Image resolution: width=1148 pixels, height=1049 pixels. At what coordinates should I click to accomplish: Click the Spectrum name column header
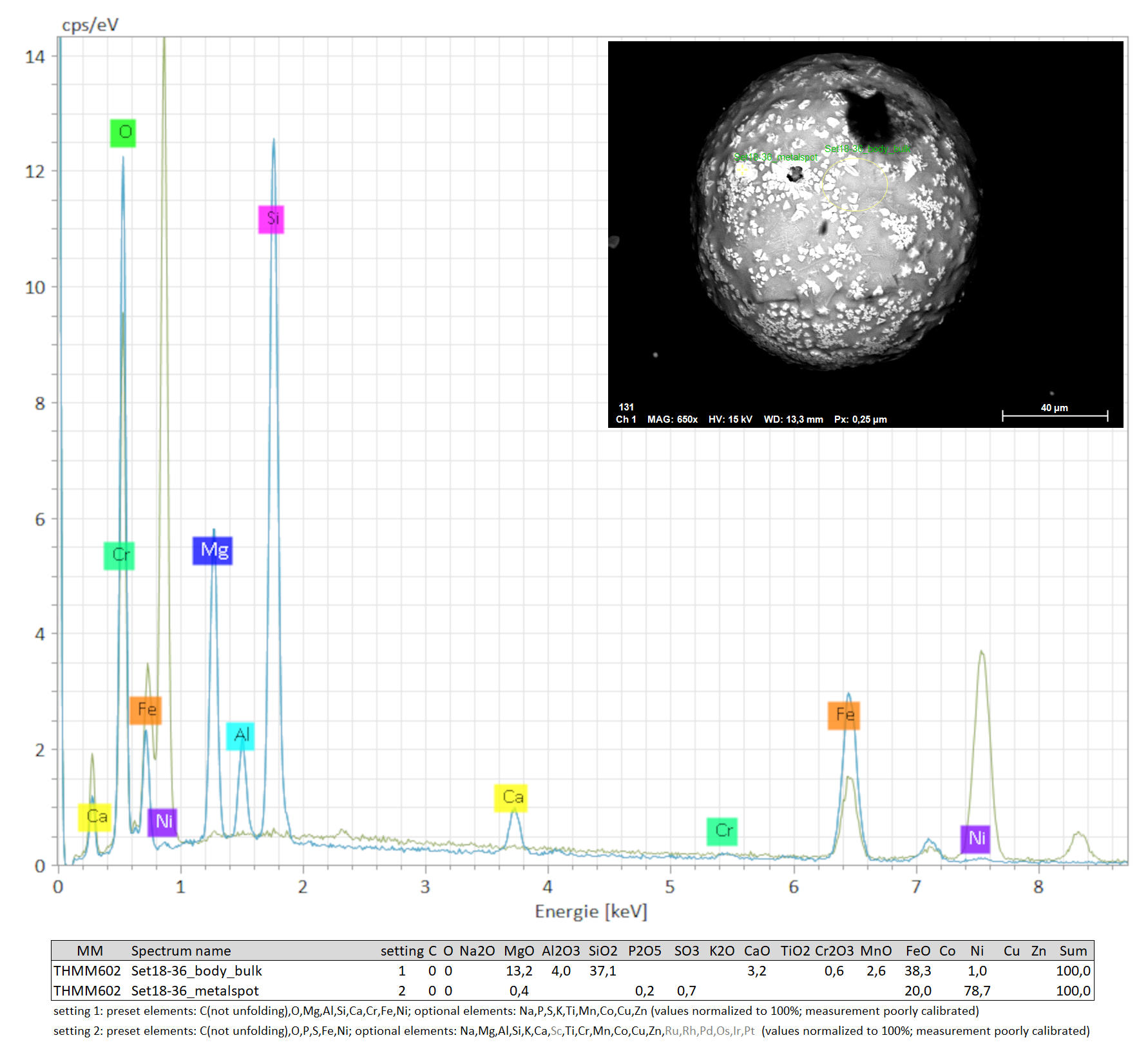pos(181,951)
